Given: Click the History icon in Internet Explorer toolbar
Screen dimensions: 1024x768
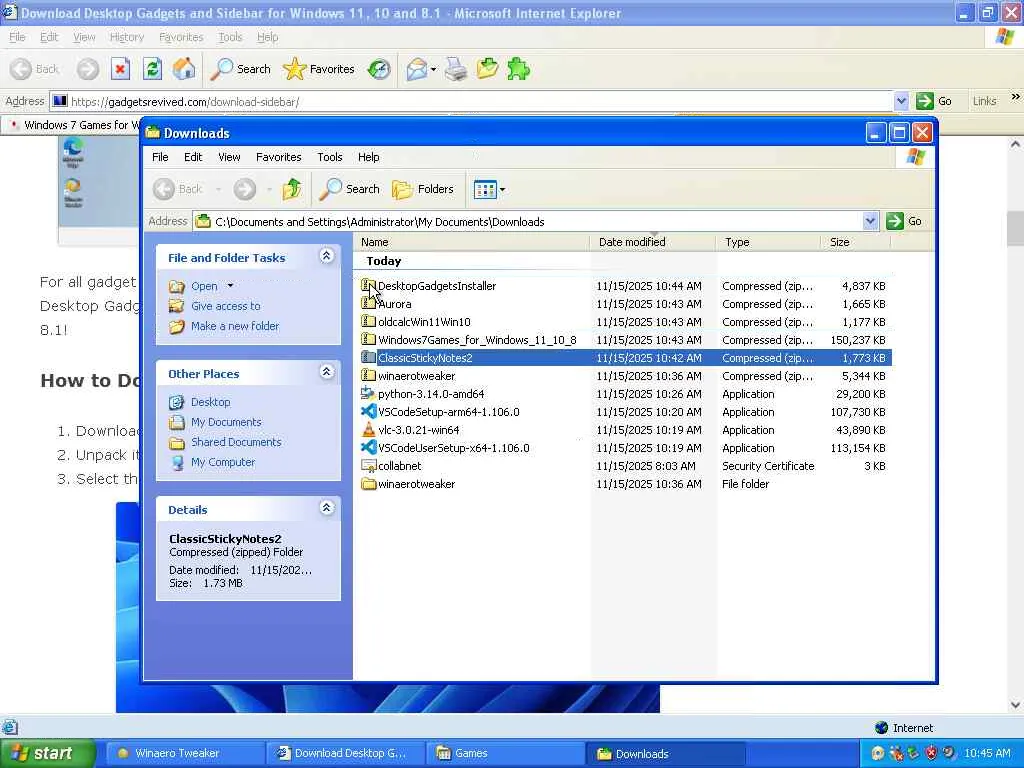Looking at the screenshot, I should (x=379, y=69).
